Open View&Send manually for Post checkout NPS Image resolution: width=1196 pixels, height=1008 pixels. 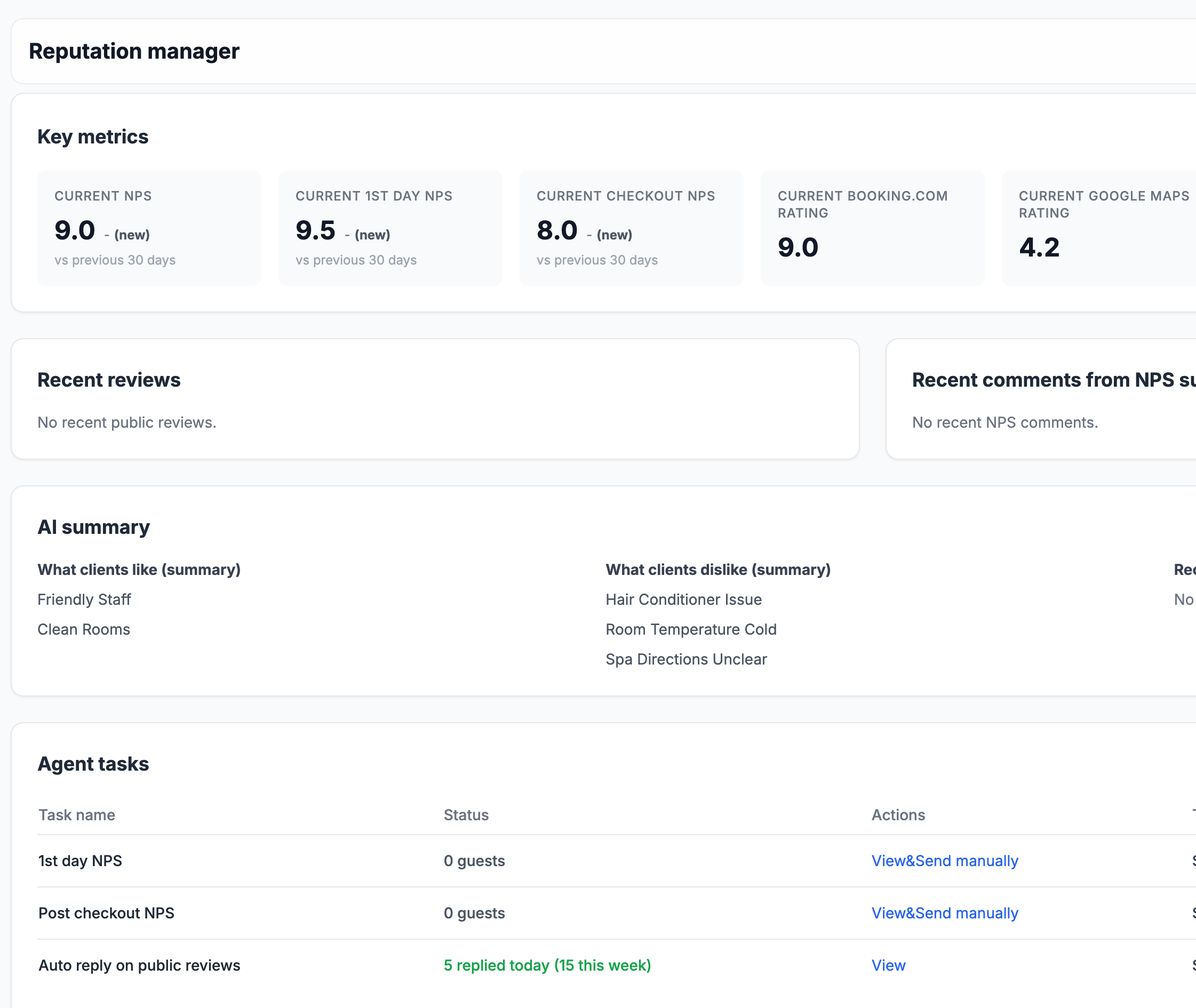click(944, 913)
